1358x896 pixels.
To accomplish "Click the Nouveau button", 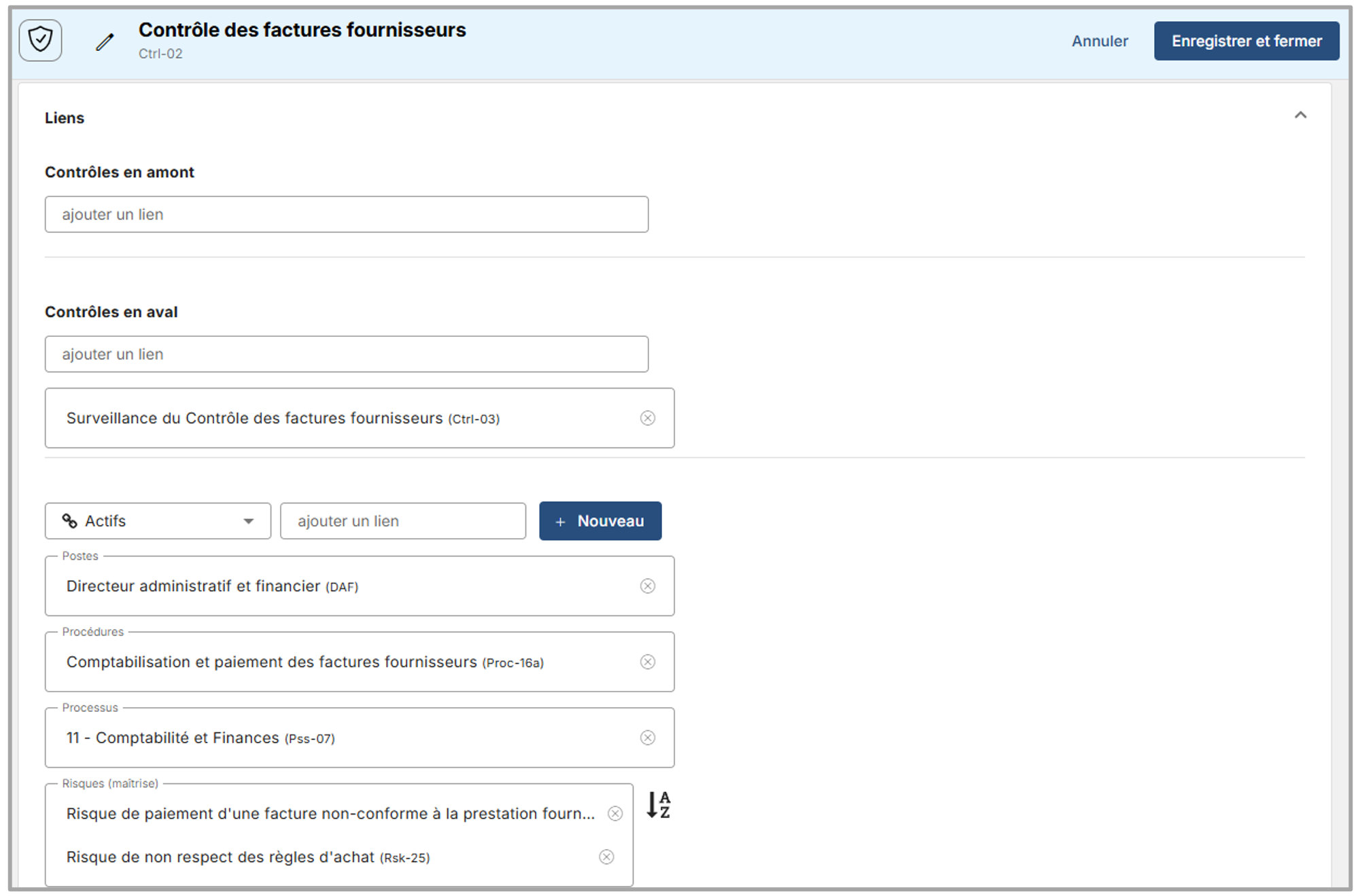I will [599, 521].
